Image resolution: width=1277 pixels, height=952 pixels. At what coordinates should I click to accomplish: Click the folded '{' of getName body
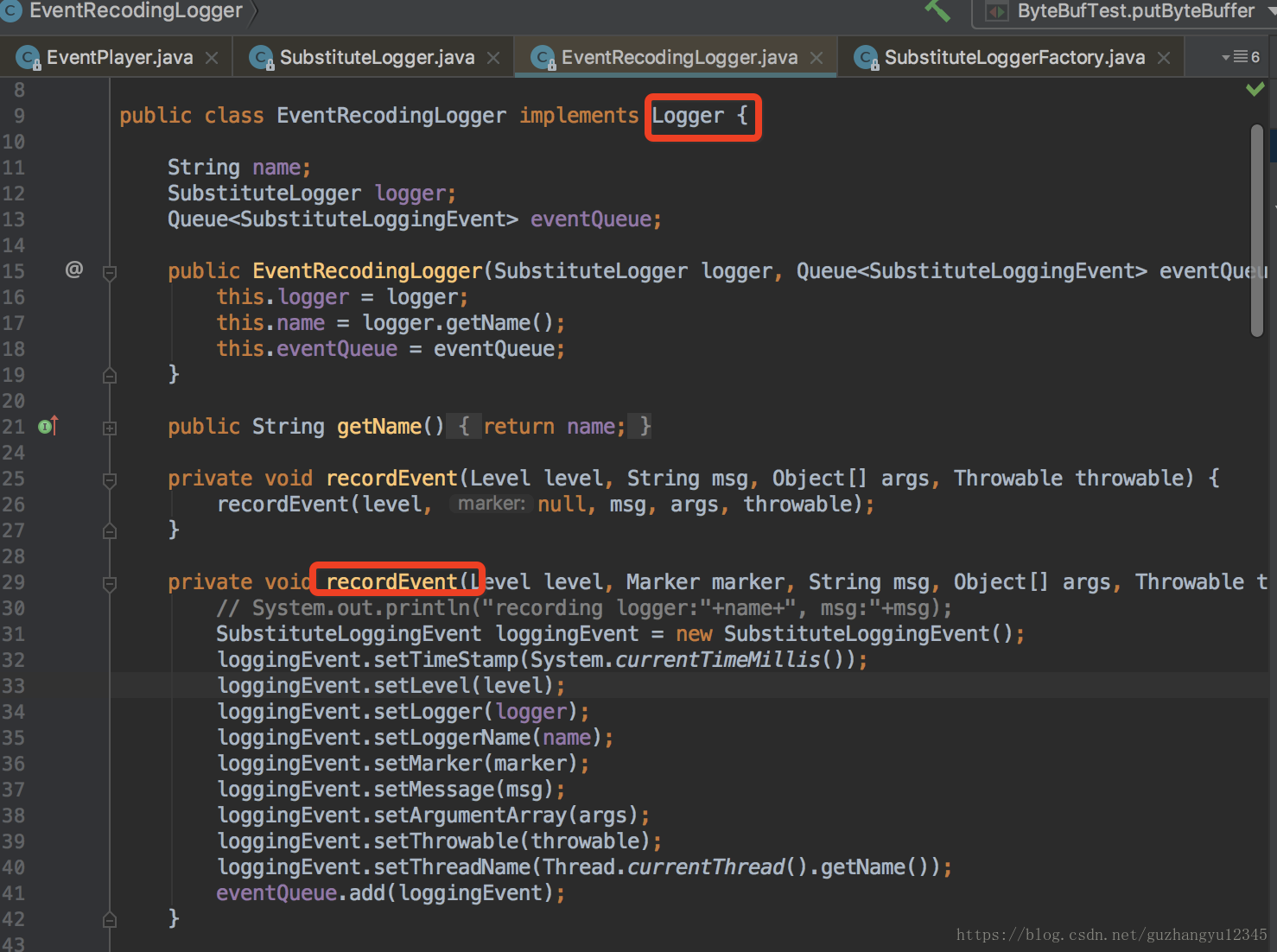(x=464, y=427)
